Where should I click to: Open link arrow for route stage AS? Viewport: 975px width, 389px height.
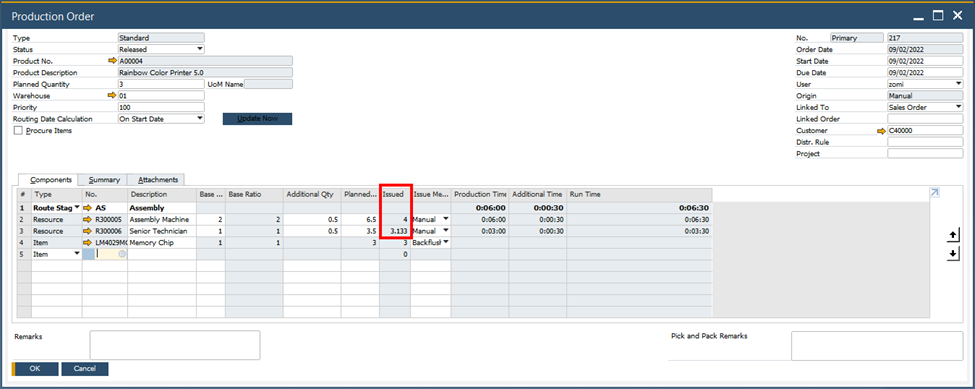(89, 208)
